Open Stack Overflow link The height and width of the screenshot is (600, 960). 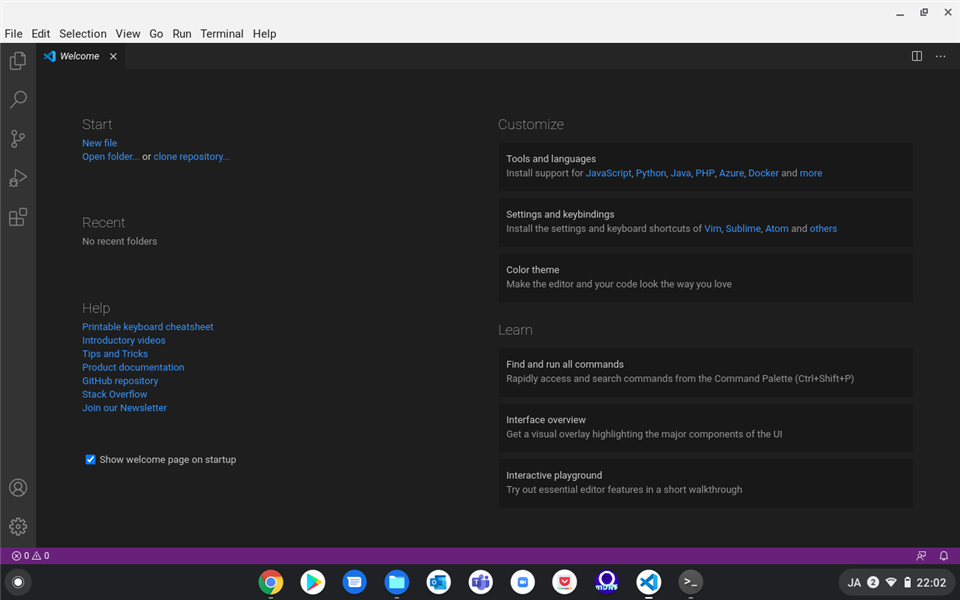[114, 394]
